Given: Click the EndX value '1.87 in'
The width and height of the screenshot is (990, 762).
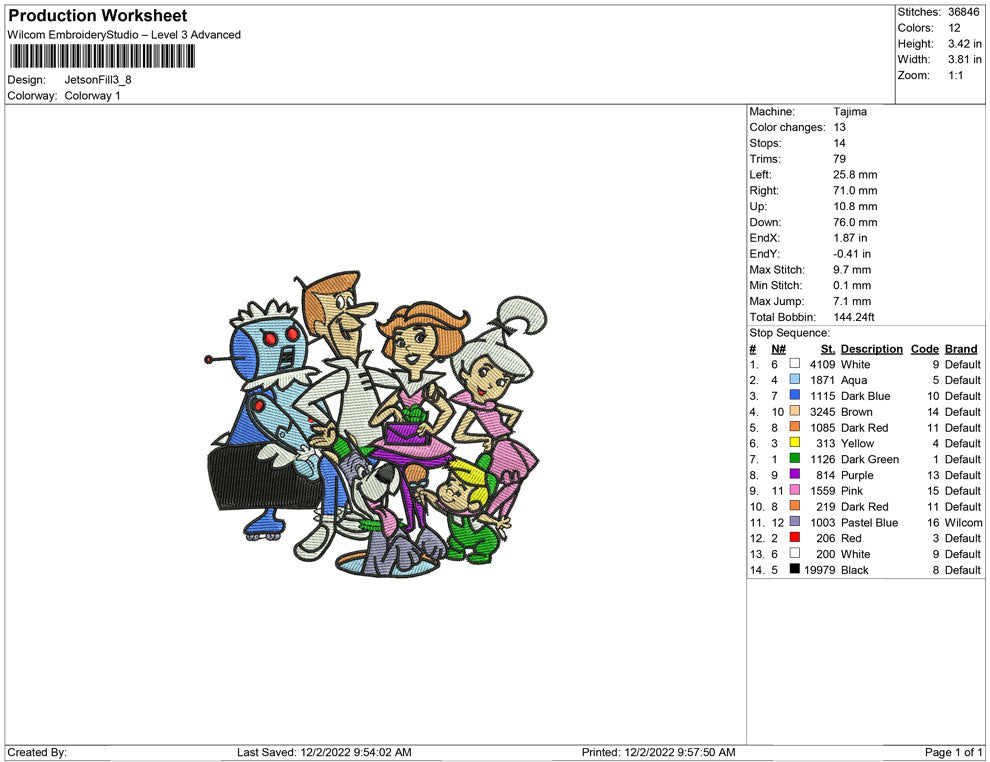Looking at the screenshot, I should [850, 238].
